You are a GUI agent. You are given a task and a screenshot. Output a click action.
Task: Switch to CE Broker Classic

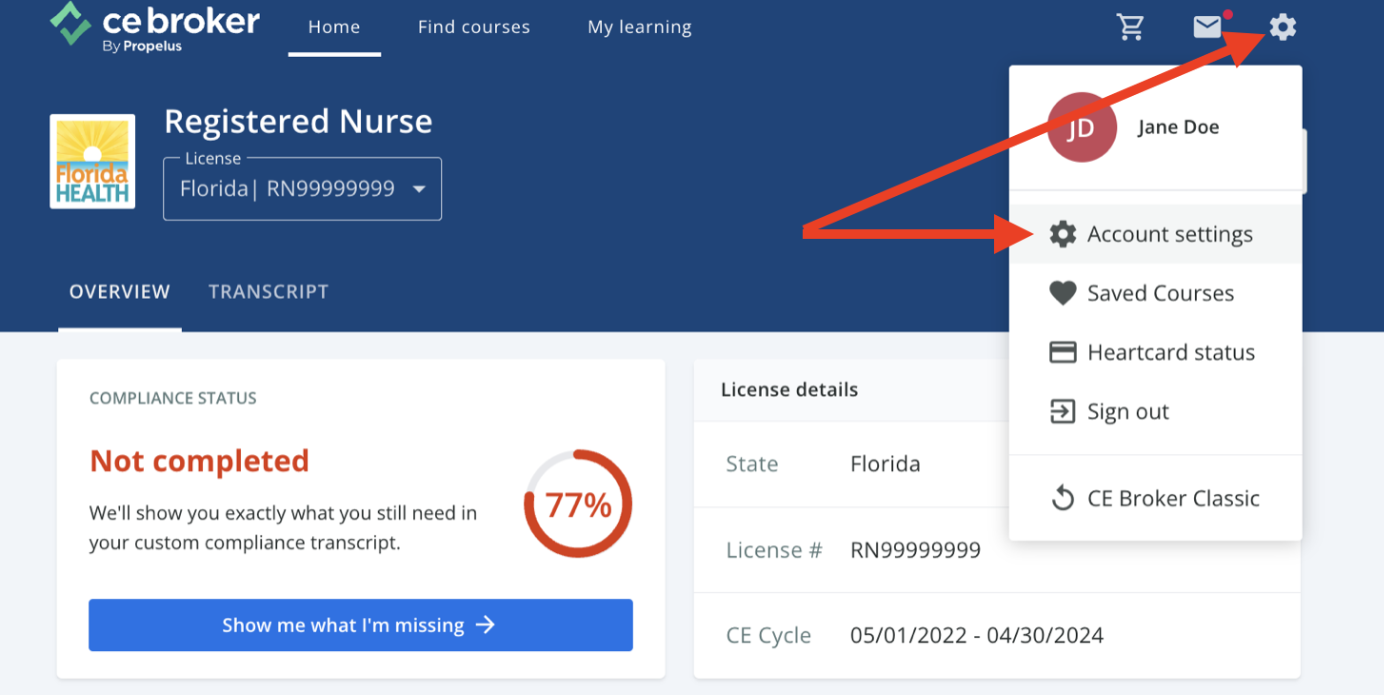(x=1155, y=498)
